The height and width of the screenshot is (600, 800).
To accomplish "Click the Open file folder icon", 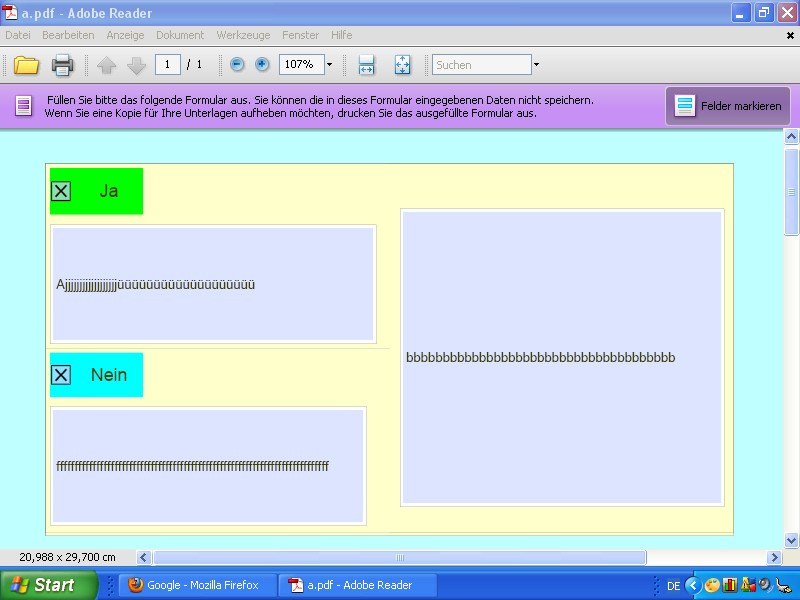I will pyautogui.click(x=26, y=65).
